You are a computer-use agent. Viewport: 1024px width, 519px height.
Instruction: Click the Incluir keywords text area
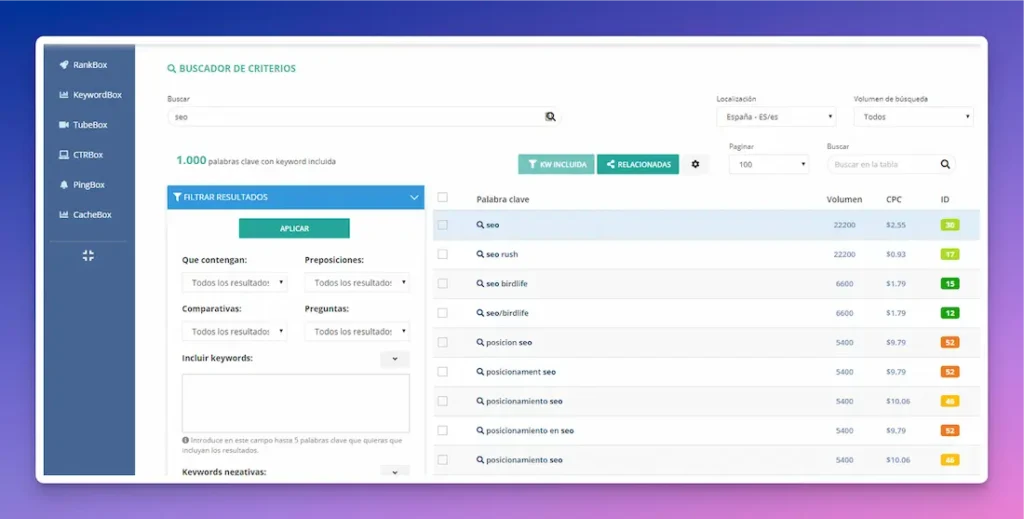click(296, 403)
